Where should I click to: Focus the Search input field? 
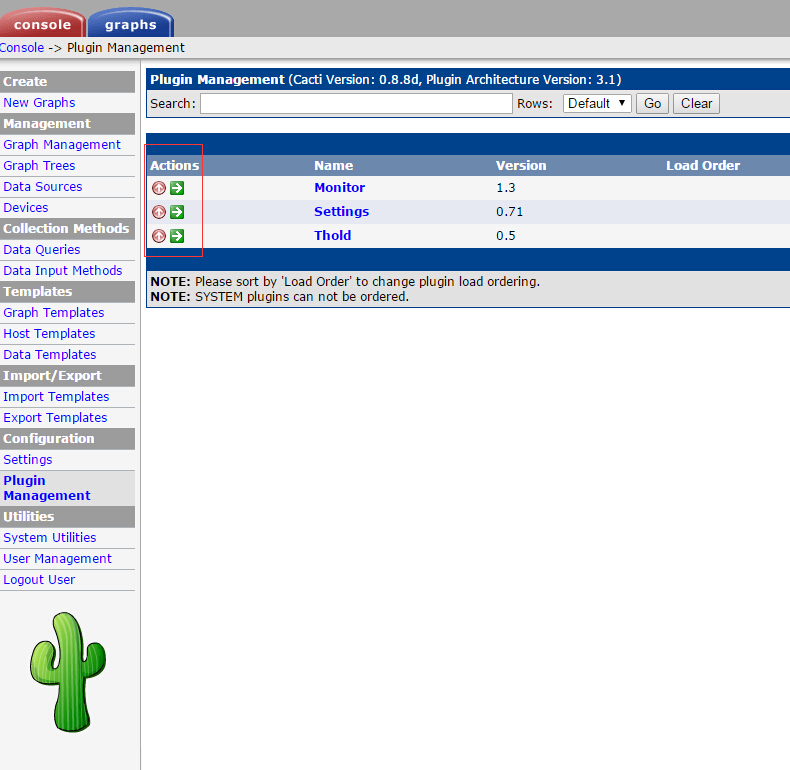tap(356, 103)
